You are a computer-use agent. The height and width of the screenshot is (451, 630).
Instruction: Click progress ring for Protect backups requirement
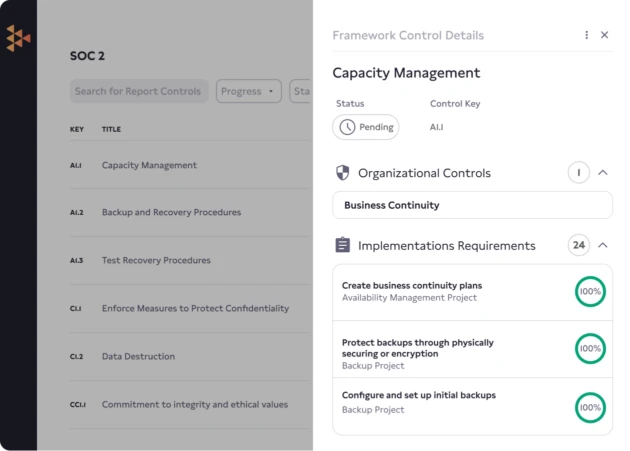pyautogui.click(x=590, y=349)
